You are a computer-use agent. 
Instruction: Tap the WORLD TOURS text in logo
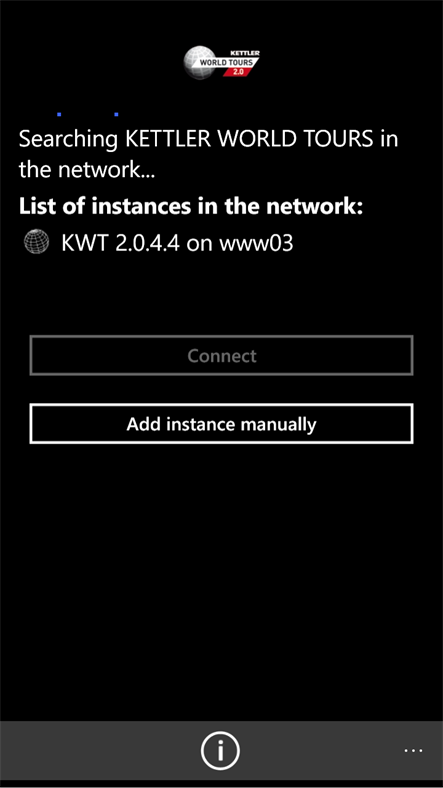click(229, 62)
